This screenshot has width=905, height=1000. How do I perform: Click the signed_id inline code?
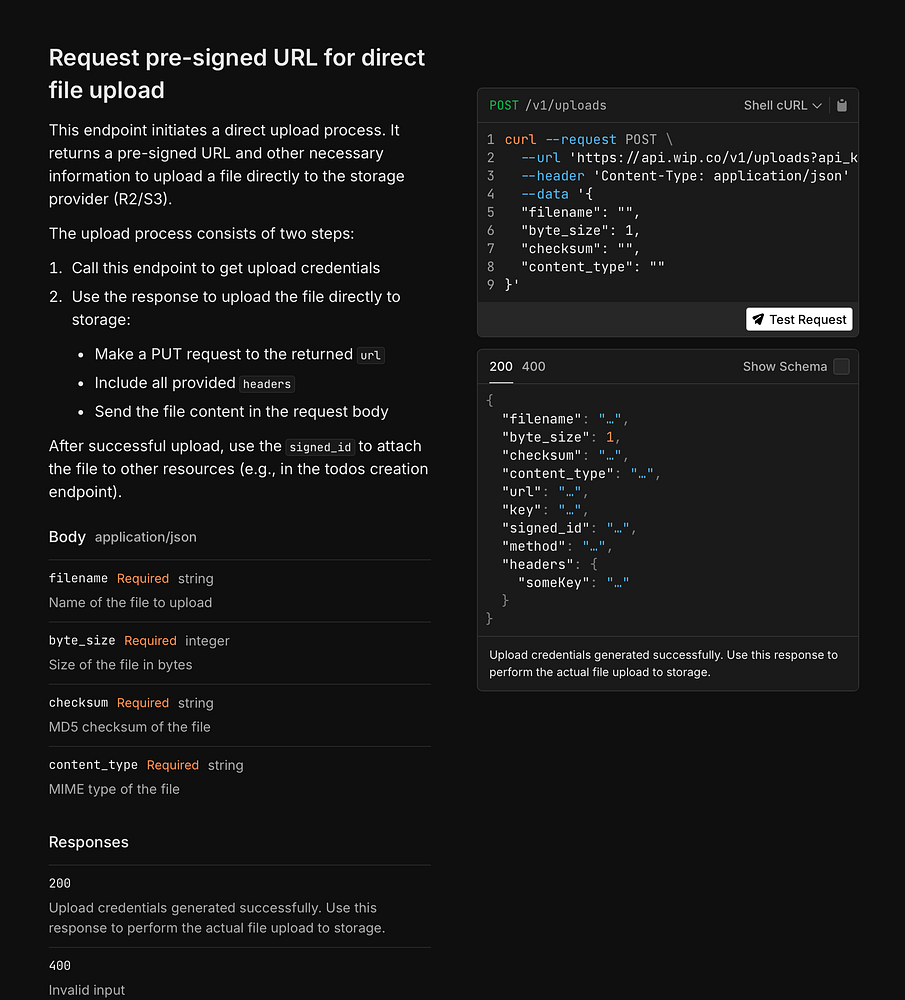tap(322, 447)
